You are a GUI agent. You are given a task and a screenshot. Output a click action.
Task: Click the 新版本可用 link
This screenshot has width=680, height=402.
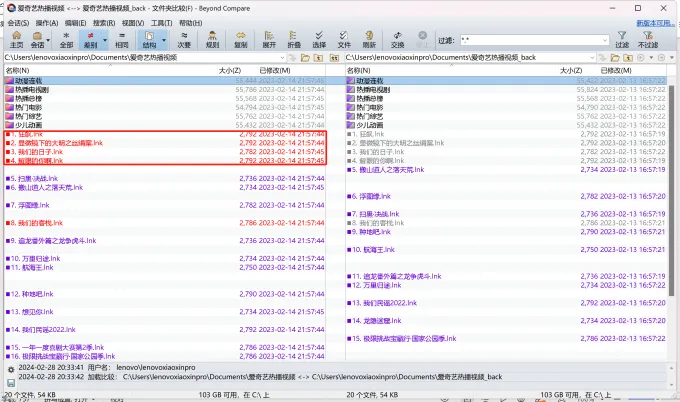655,23
